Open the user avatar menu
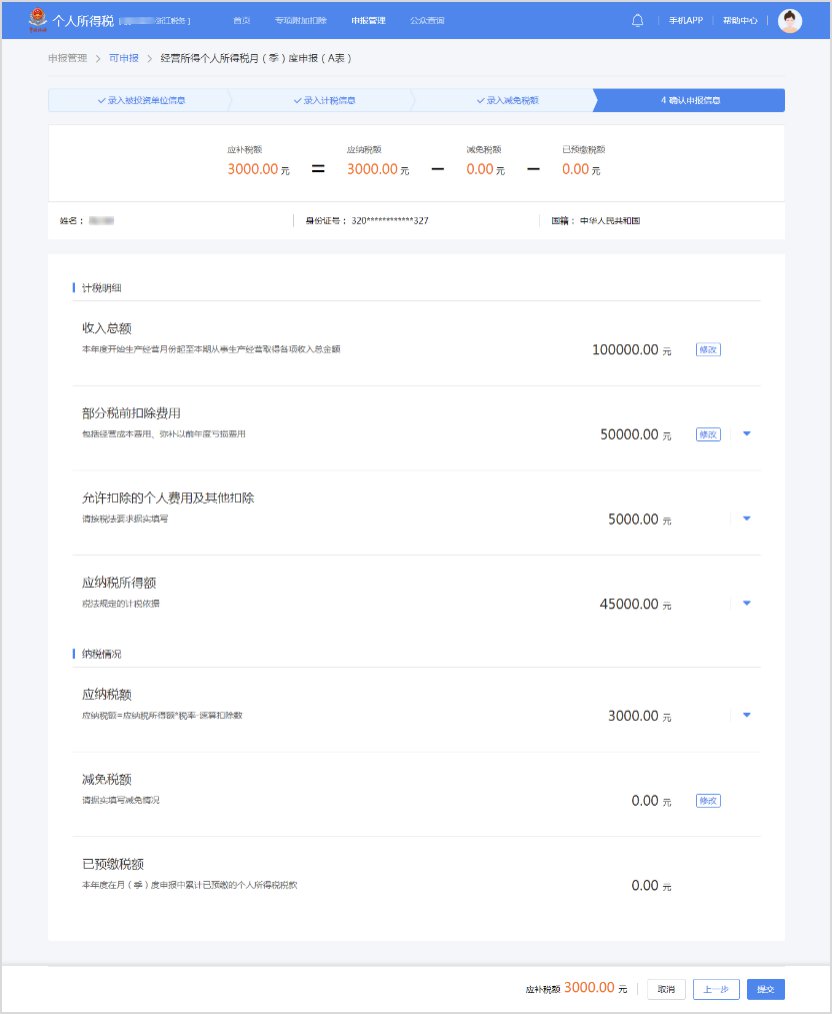Image resolution: width=832 pixels, height=1014 pixels. click(790, 20)
